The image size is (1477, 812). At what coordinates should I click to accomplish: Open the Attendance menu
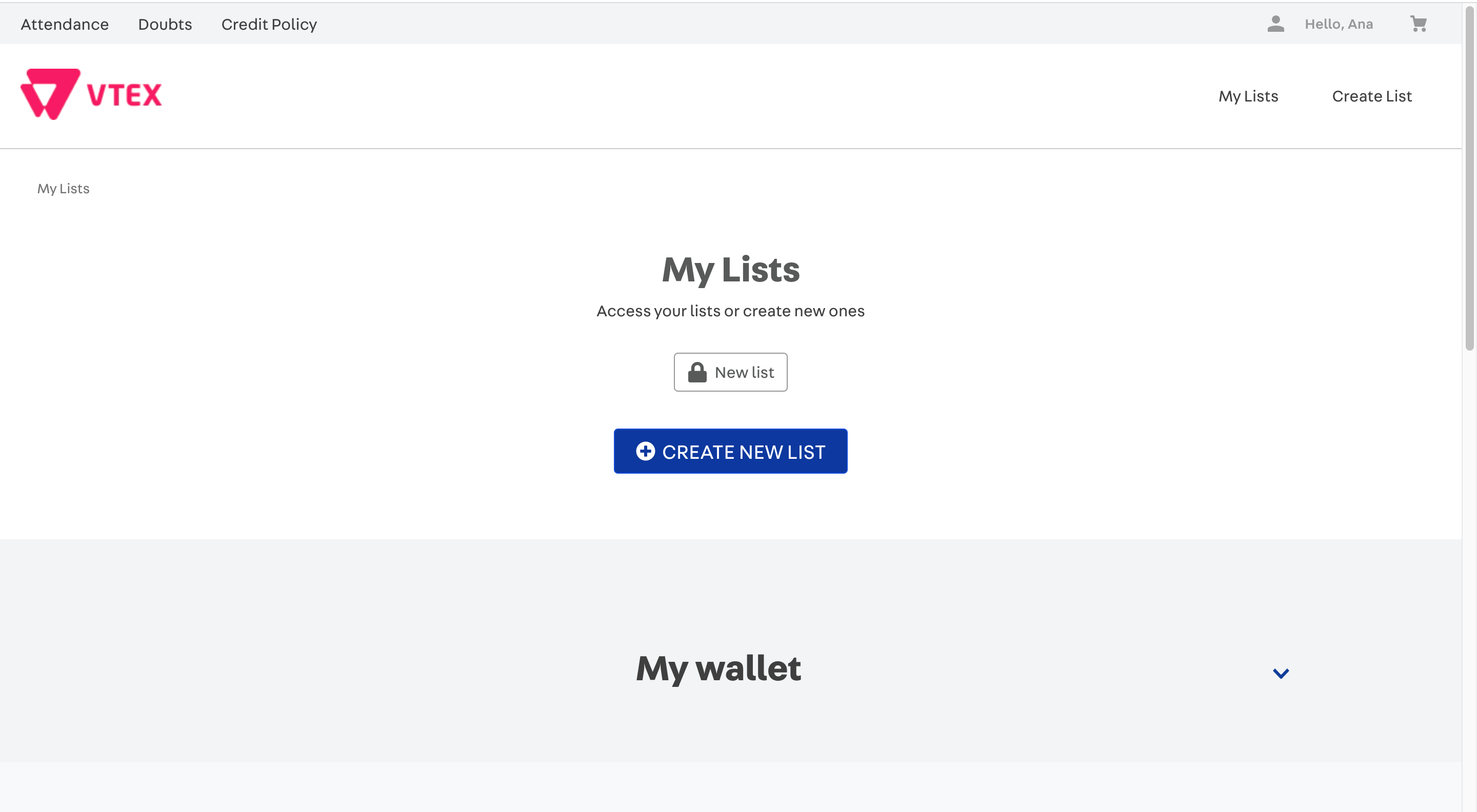click(x=64, y=24)
